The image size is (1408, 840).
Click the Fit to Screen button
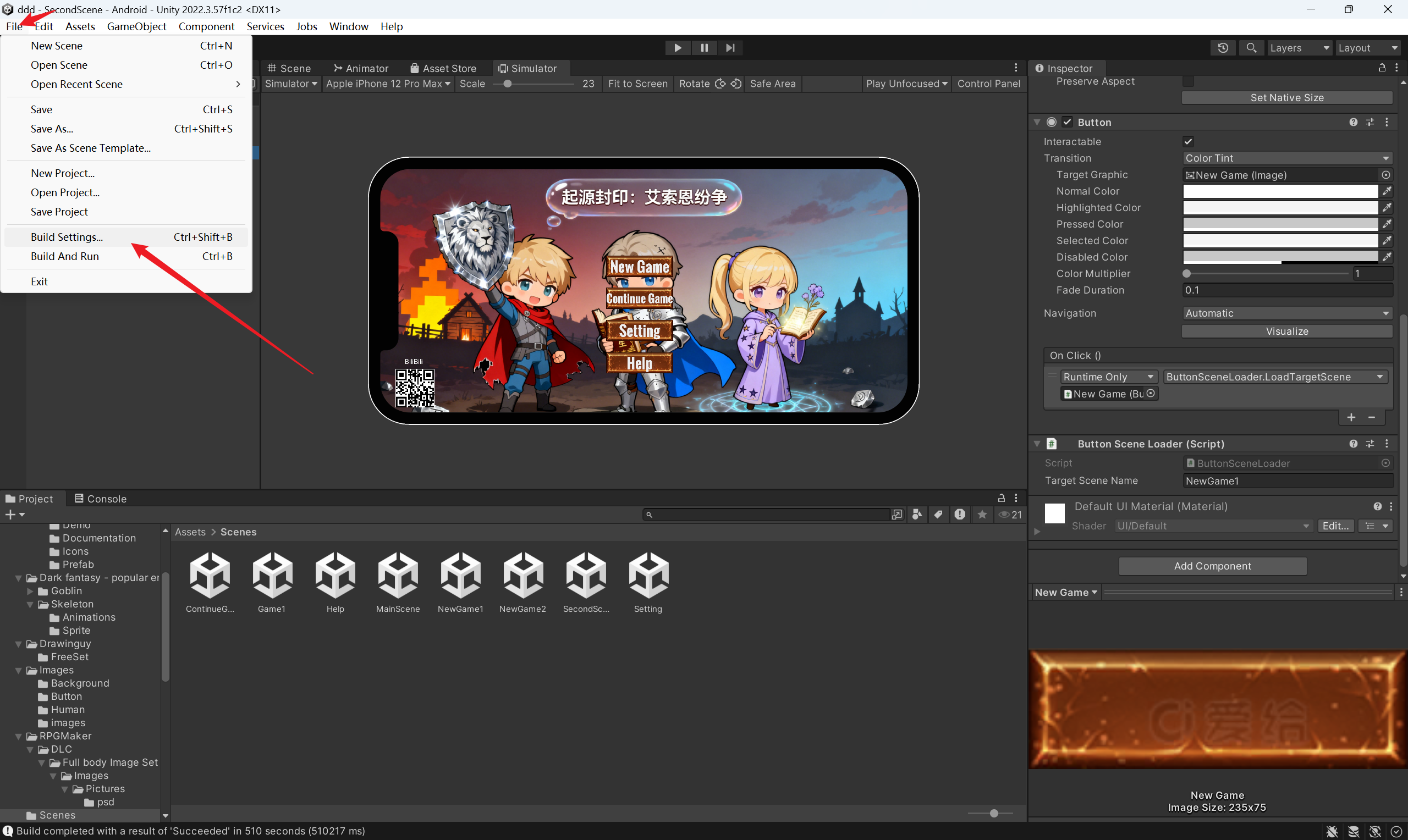[637, 84]
